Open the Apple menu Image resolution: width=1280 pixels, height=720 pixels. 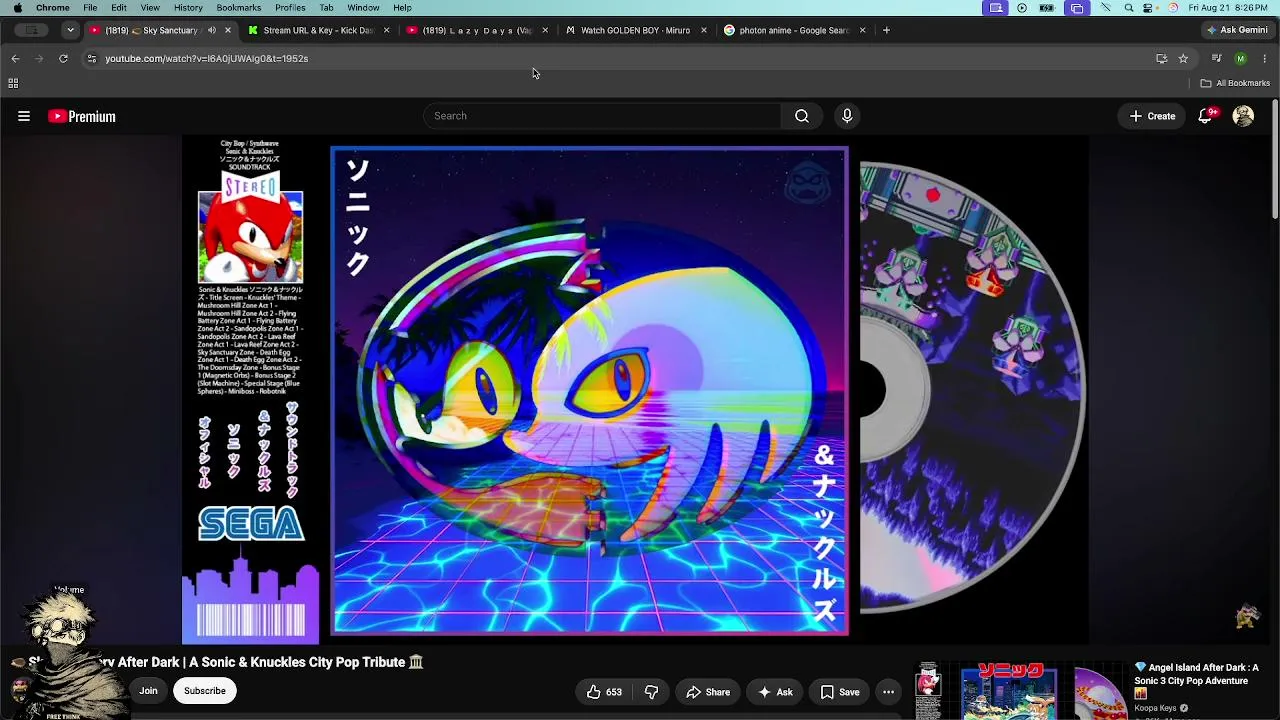[x=17, y=8]
